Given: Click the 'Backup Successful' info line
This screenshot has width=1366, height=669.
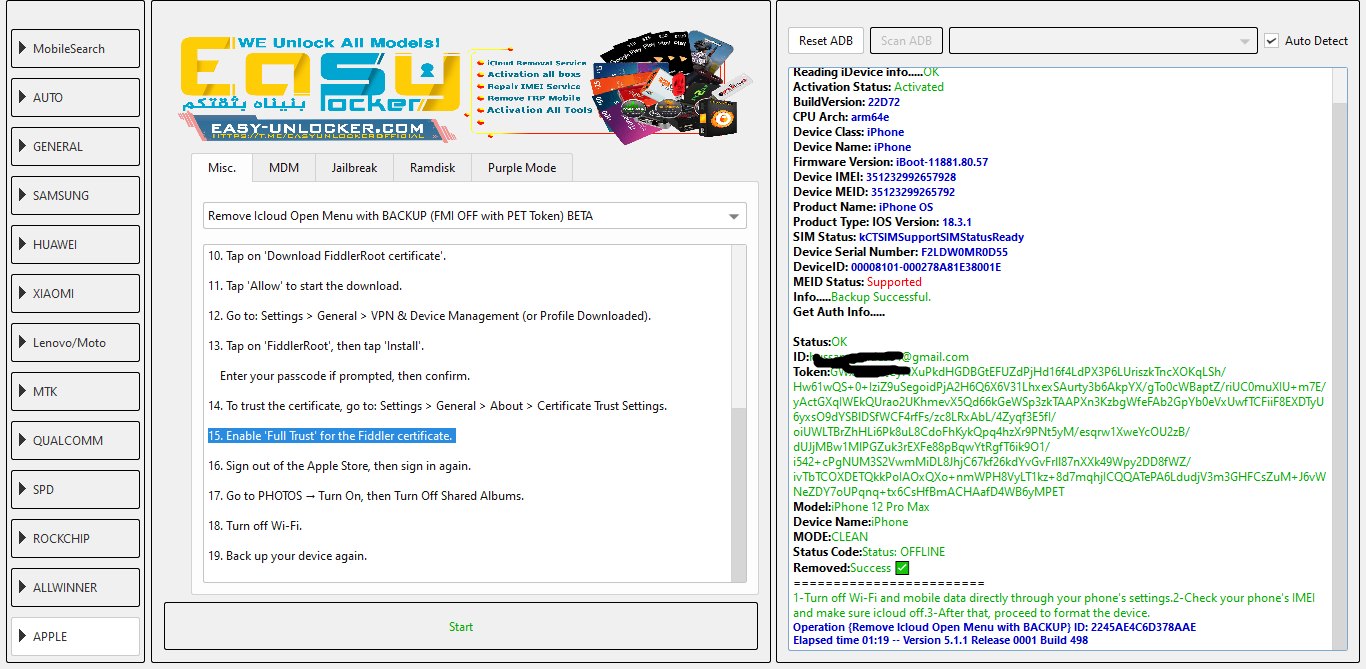Looking at the screenshot, I should [x=862, y=297].
